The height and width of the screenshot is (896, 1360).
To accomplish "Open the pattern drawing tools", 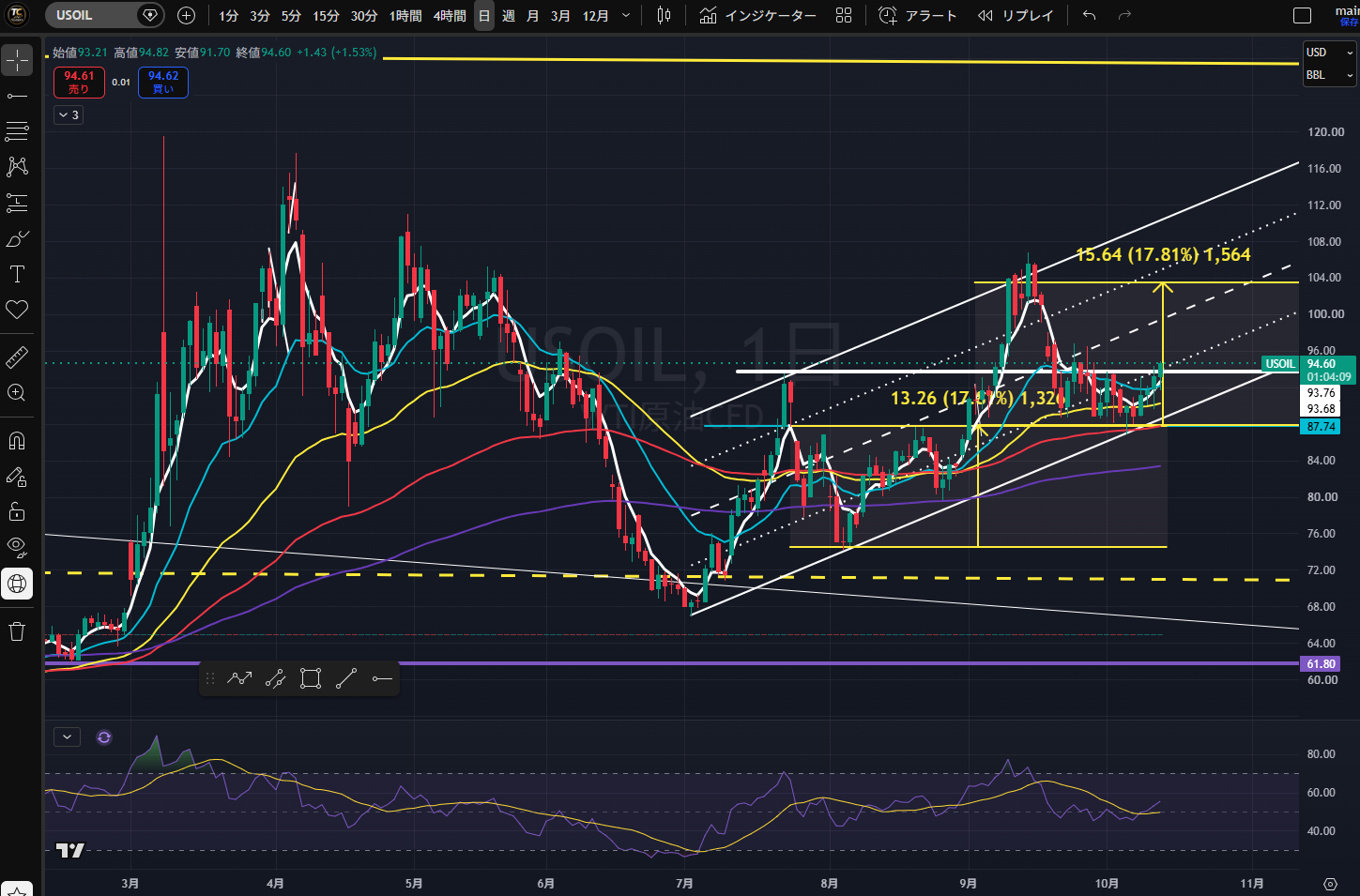I will point(17,167).
